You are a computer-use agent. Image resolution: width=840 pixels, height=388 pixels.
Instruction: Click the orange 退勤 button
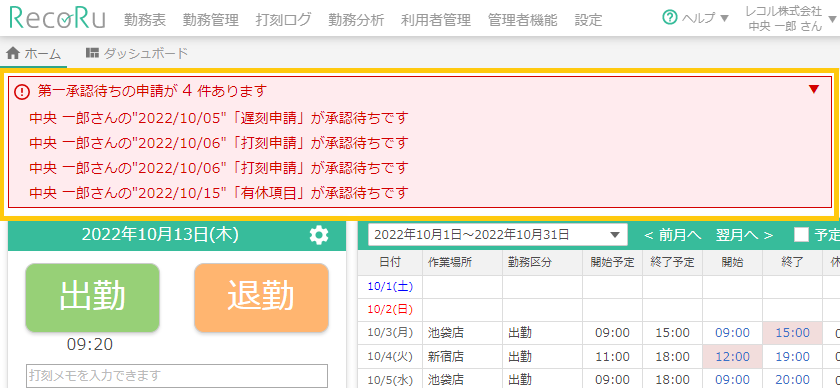coord(261,297)
